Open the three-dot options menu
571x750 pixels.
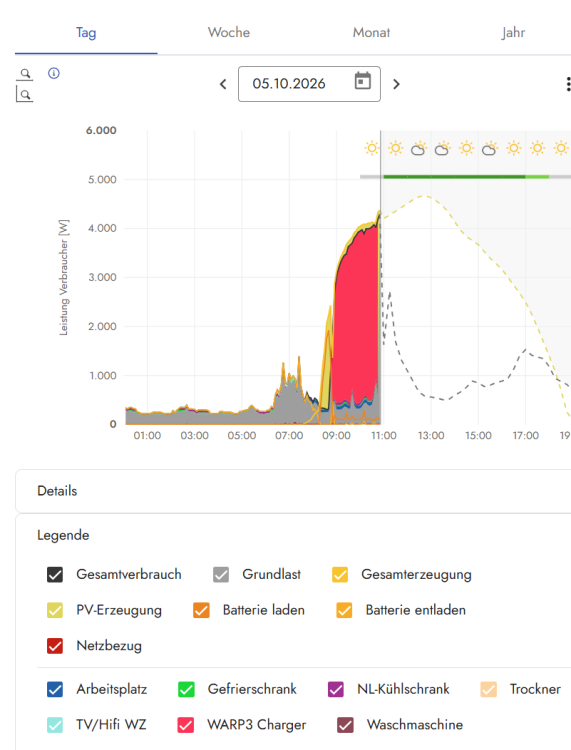568,84
